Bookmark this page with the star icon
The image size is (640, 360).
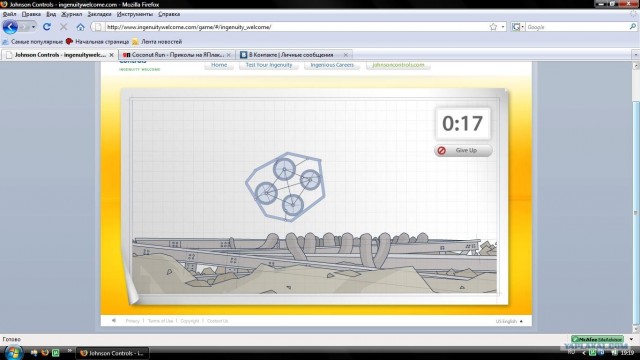pos(493,27)
